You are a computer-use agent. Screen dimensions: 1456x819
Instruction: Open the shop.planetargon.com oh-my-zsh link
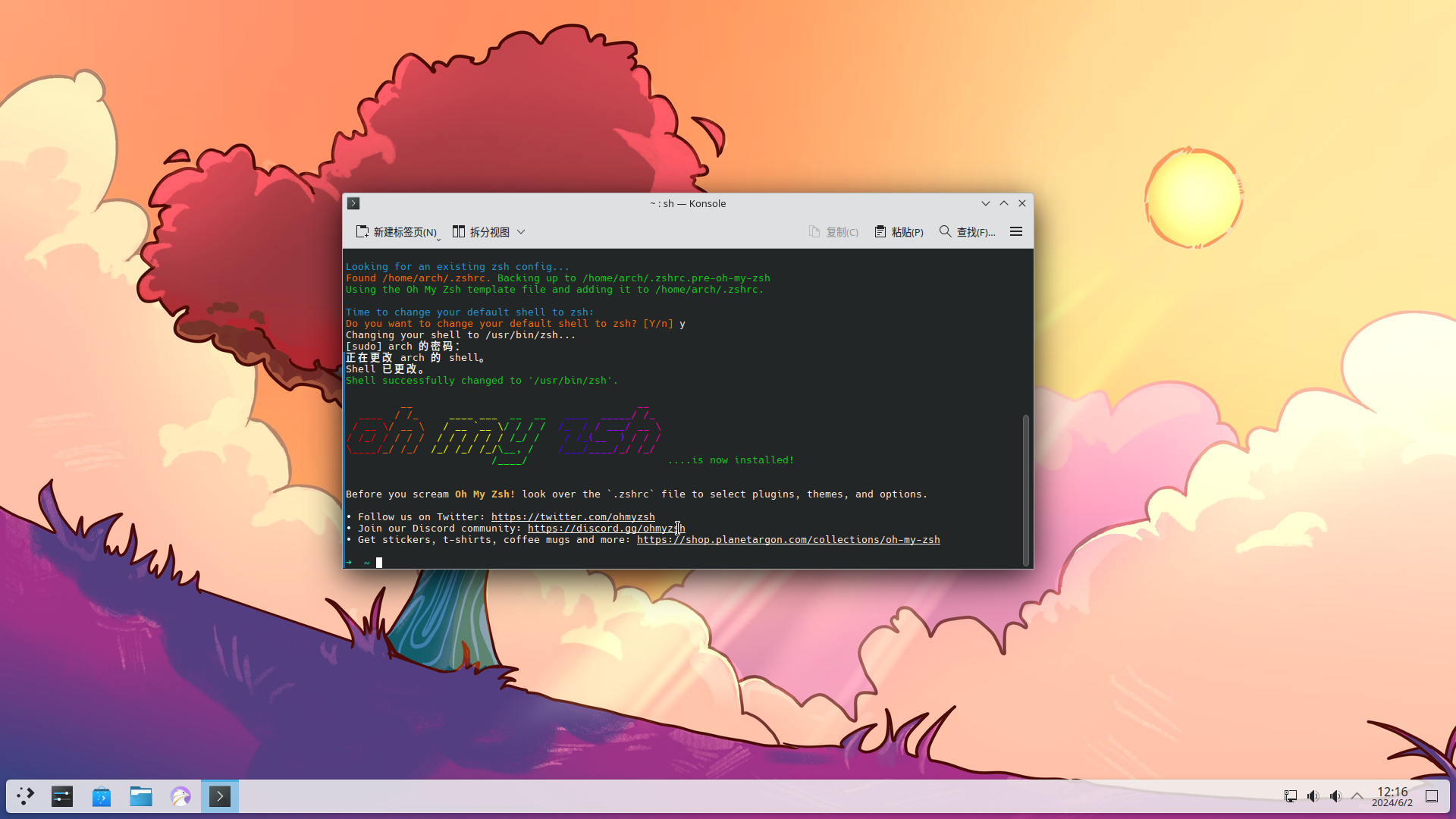(x=789, y=540)
